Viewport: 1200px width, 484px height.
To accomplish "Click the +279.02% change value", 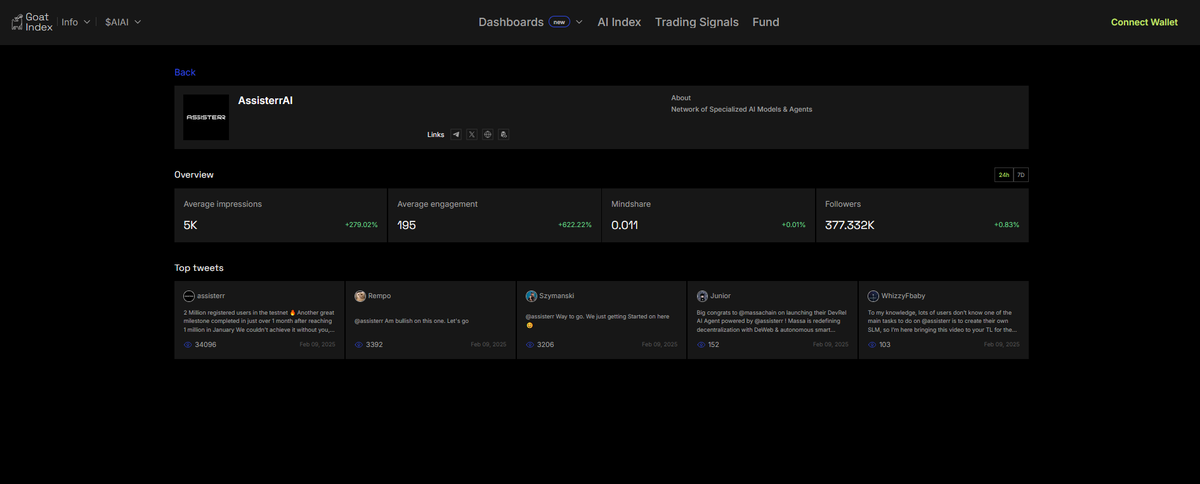I will (361, 225).
